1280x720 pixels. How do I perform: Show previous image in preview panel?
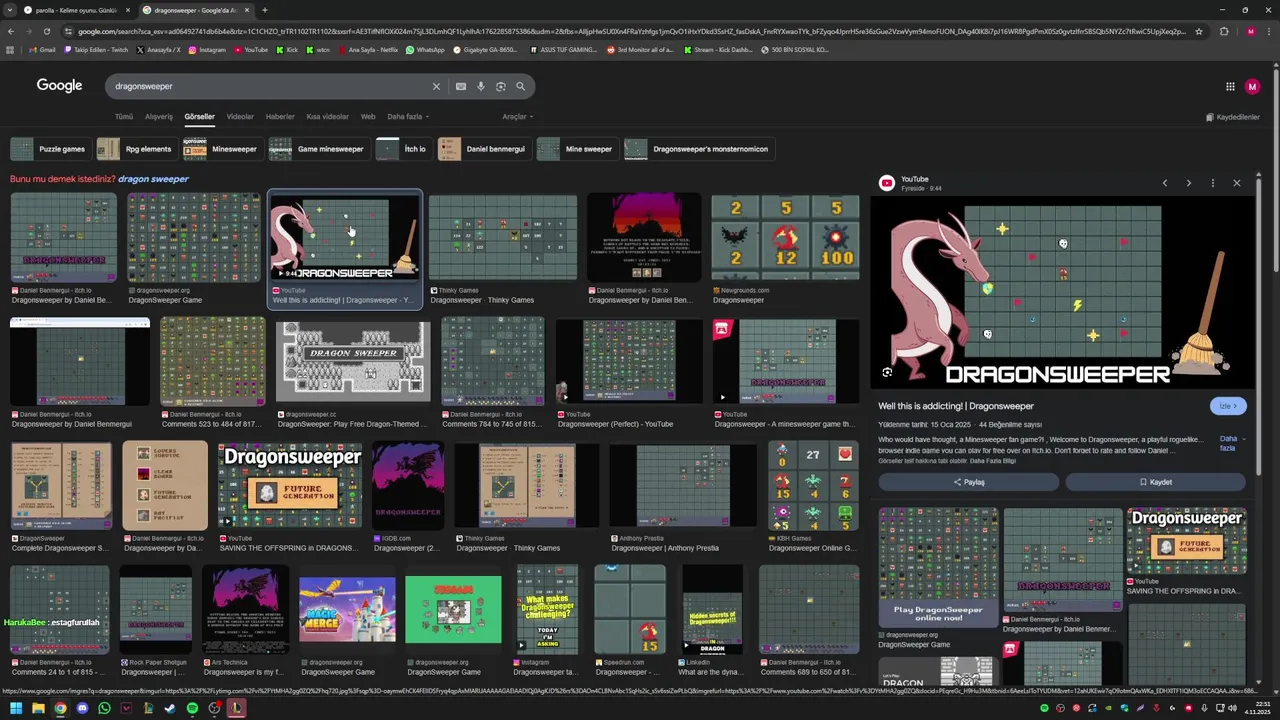coord(1165,183)
